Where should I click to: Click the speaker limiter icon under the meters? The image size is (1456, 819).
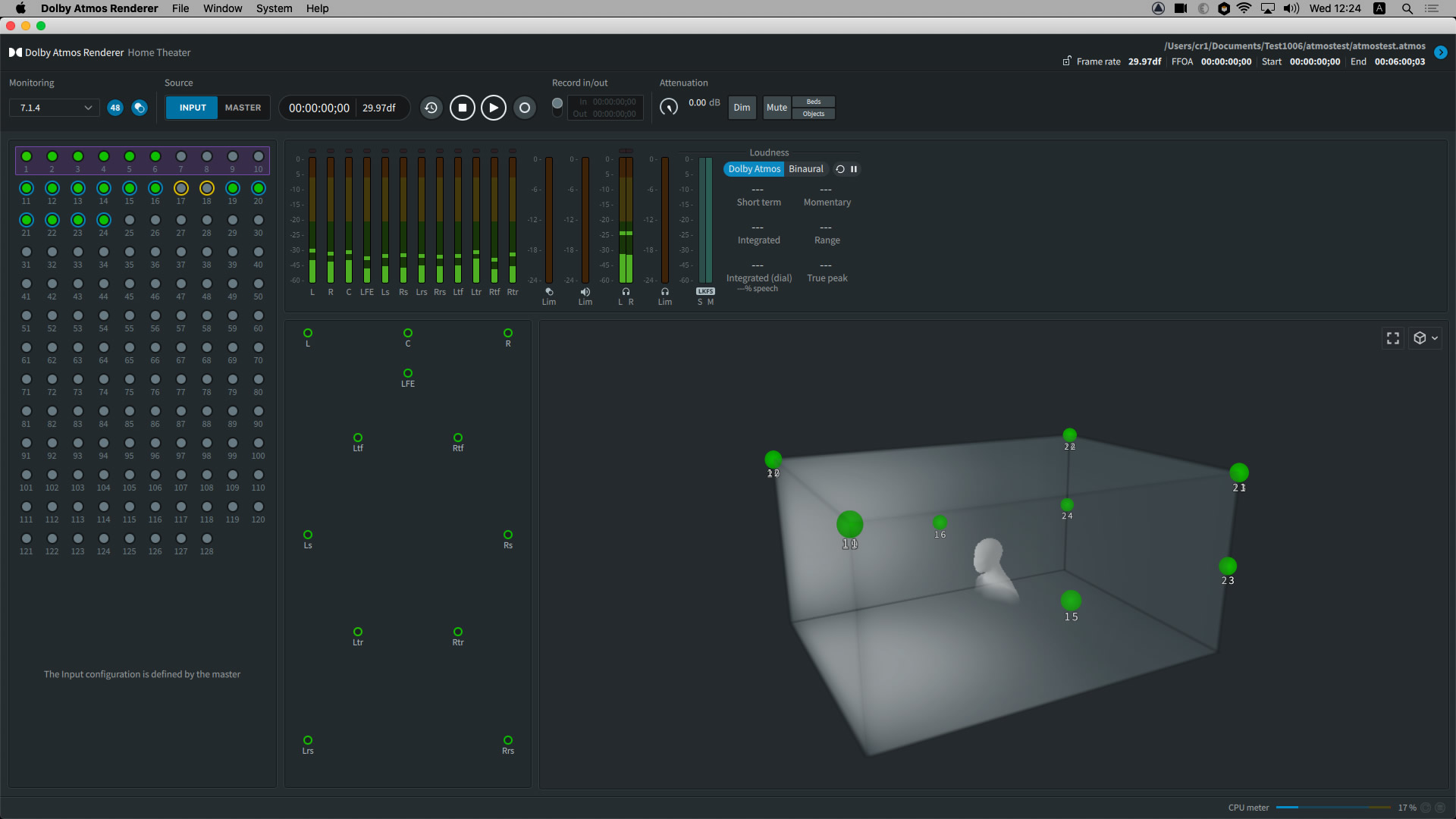pos(585,291)
